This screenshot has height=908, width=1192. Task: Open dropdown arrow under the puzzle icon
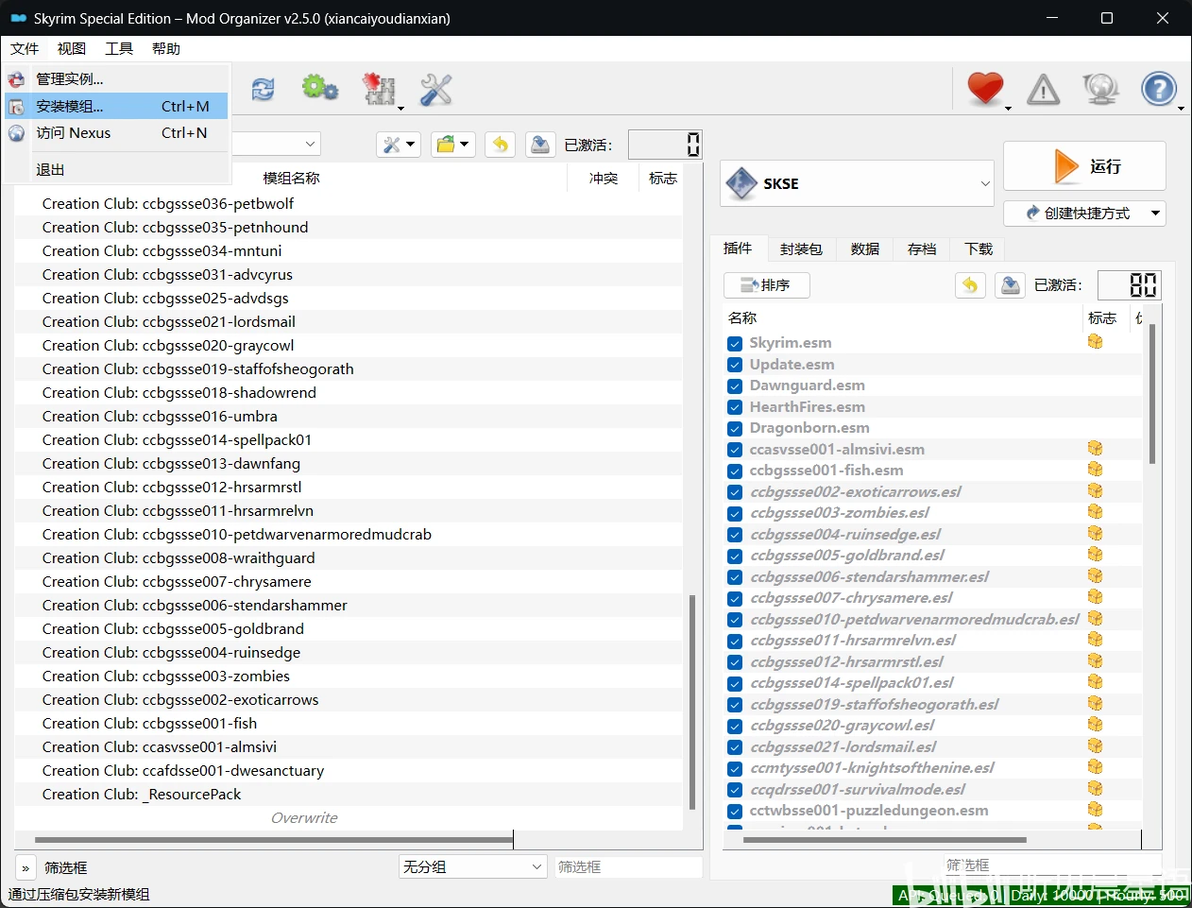401,109
